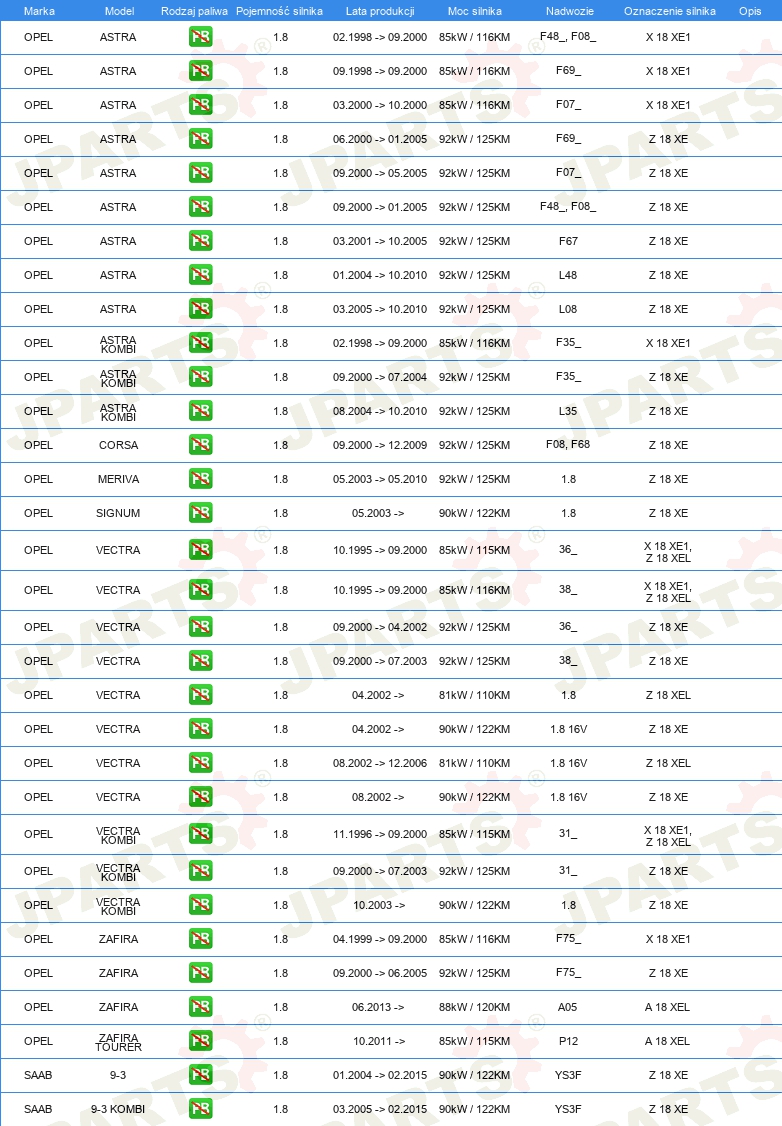
Task: Click fuel icon in ASTRA KOMBI 02.1998 row
Action: [200, 343]
